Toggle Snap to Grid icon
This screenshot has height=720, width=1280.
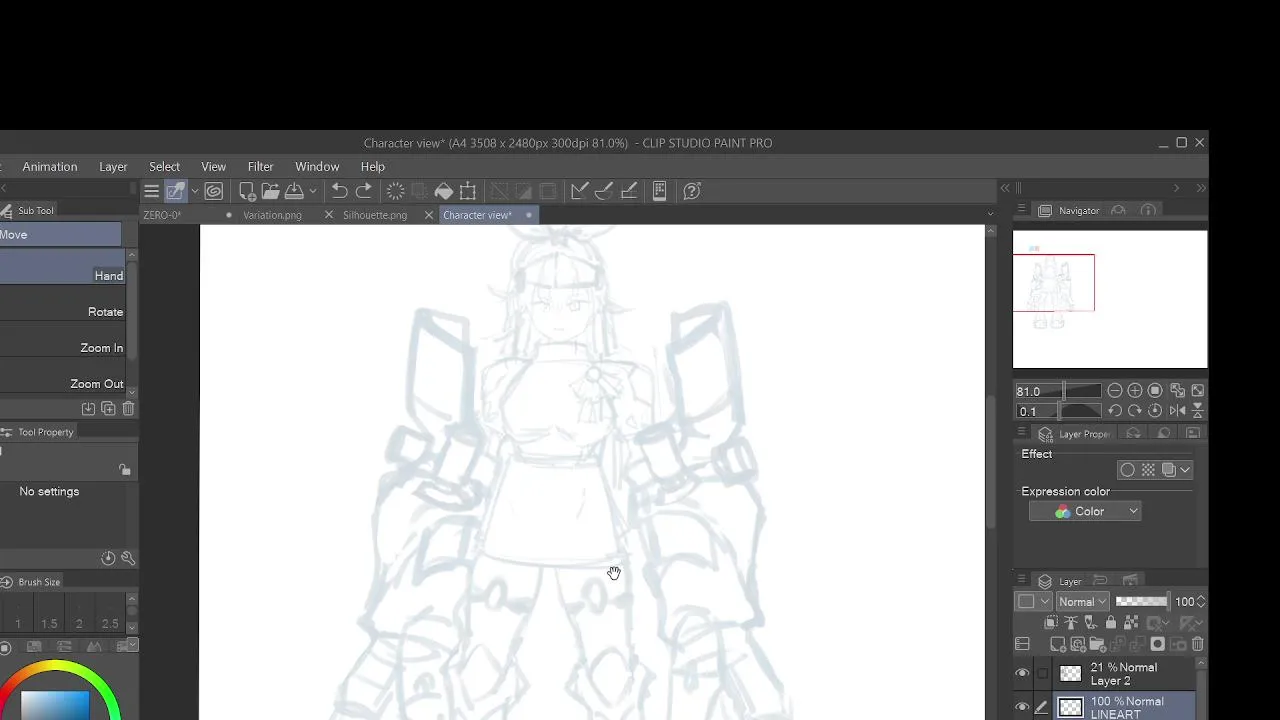tap(629, 191)
